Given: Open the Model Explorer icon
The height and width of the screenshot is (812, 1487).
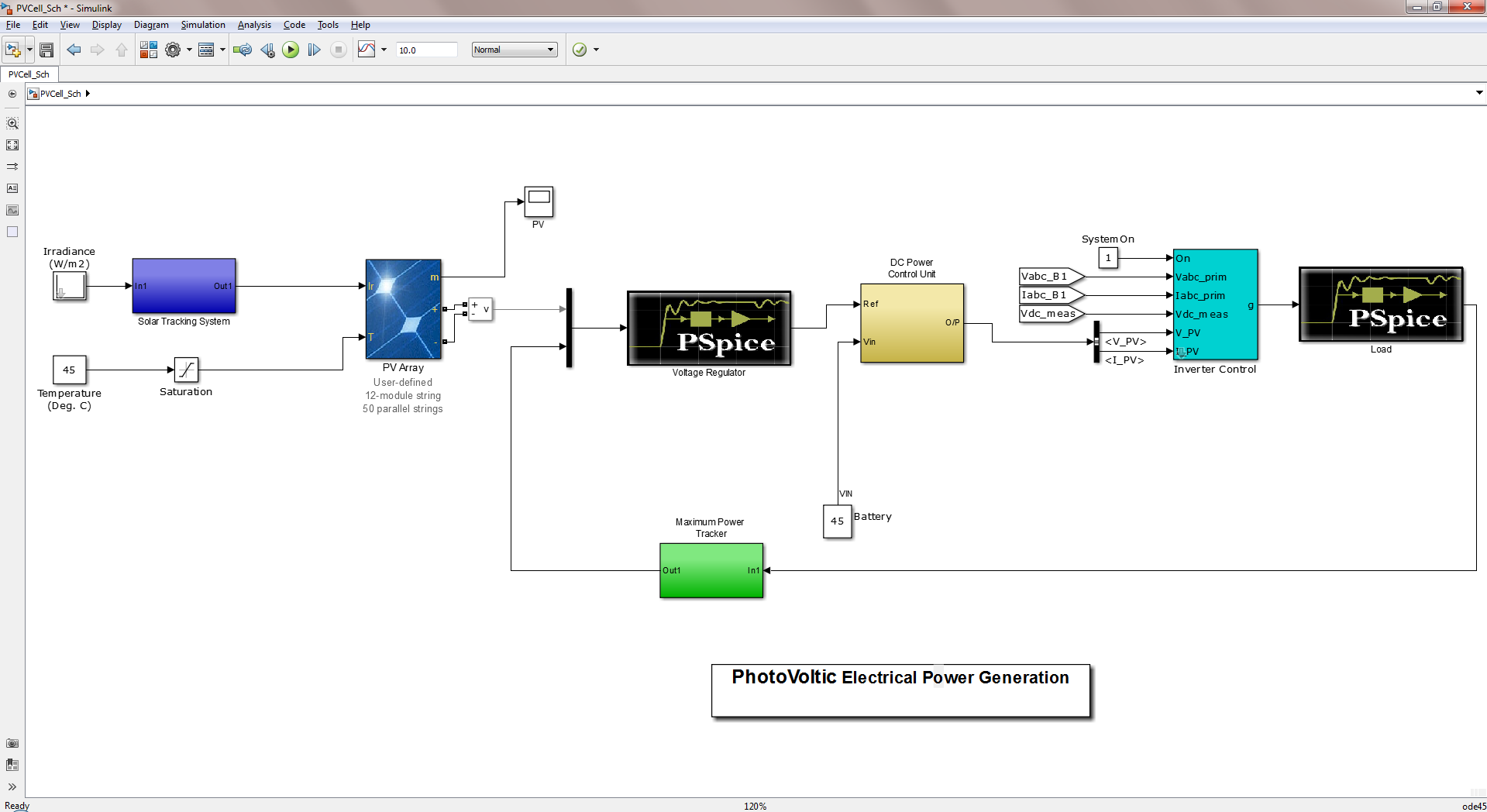Looking at the screenshot, I should [206, 50].
